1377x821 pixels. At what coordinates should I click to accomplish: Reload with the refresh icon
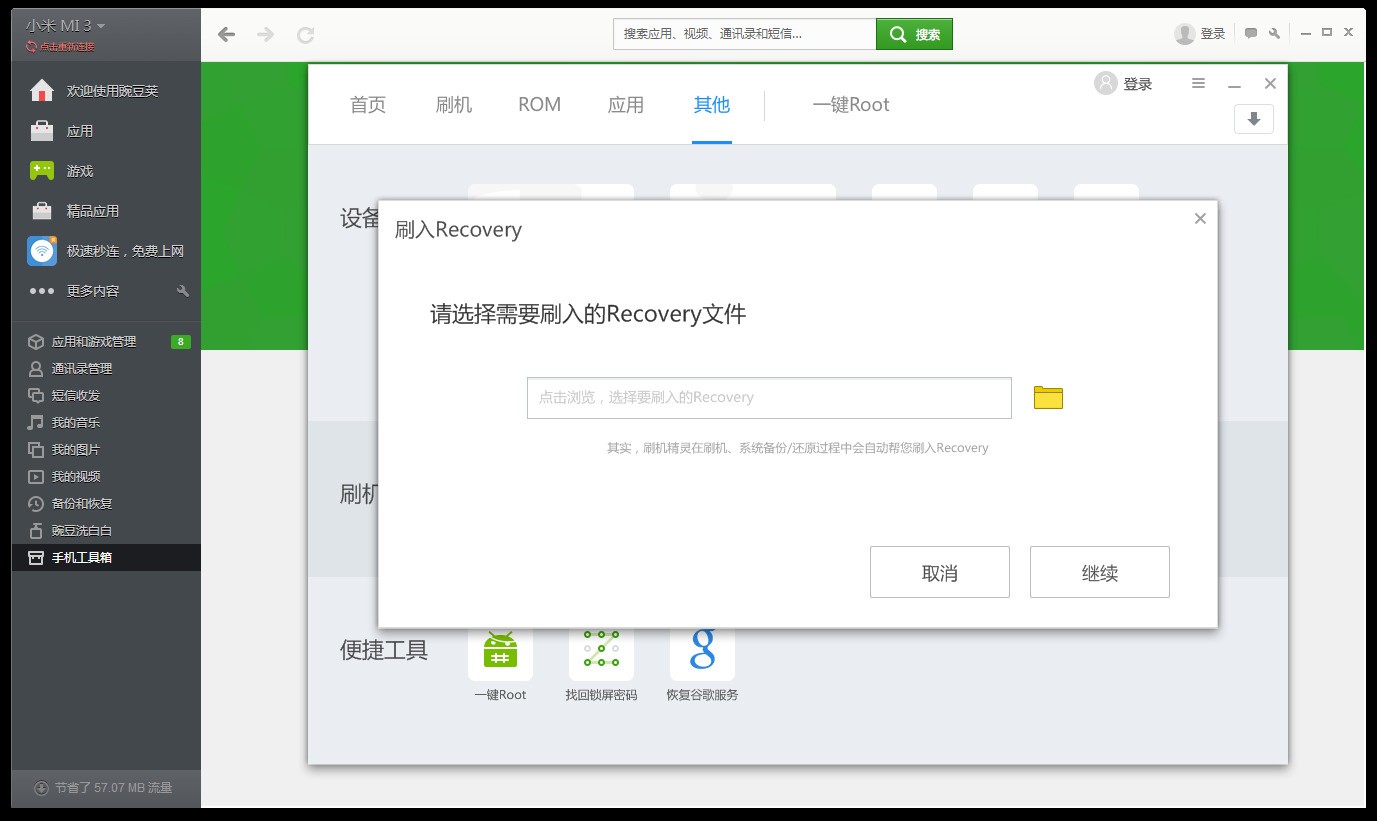(x=306, y=35)
